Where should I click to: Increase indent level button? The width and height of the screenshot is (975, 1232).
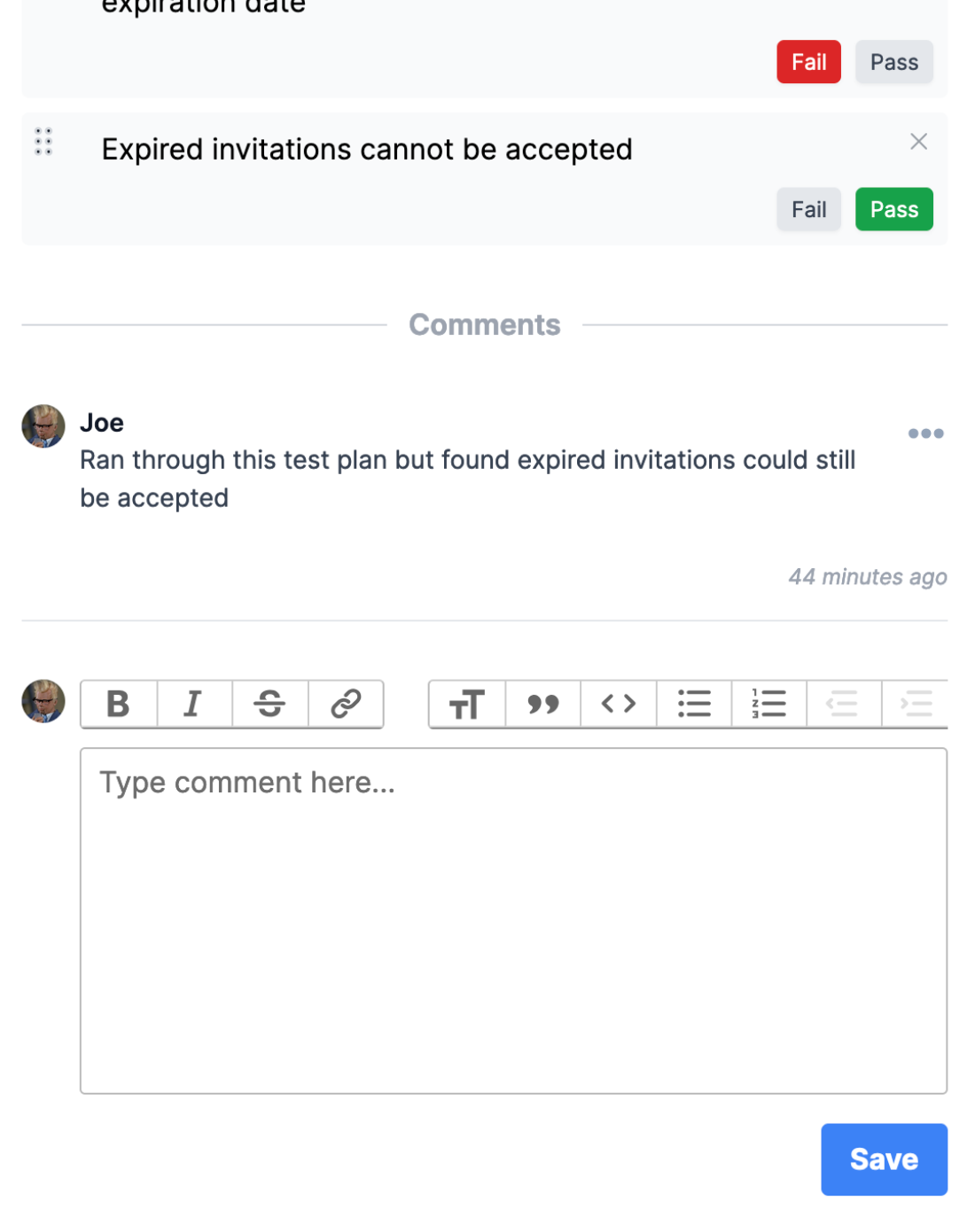coord(916,704)
